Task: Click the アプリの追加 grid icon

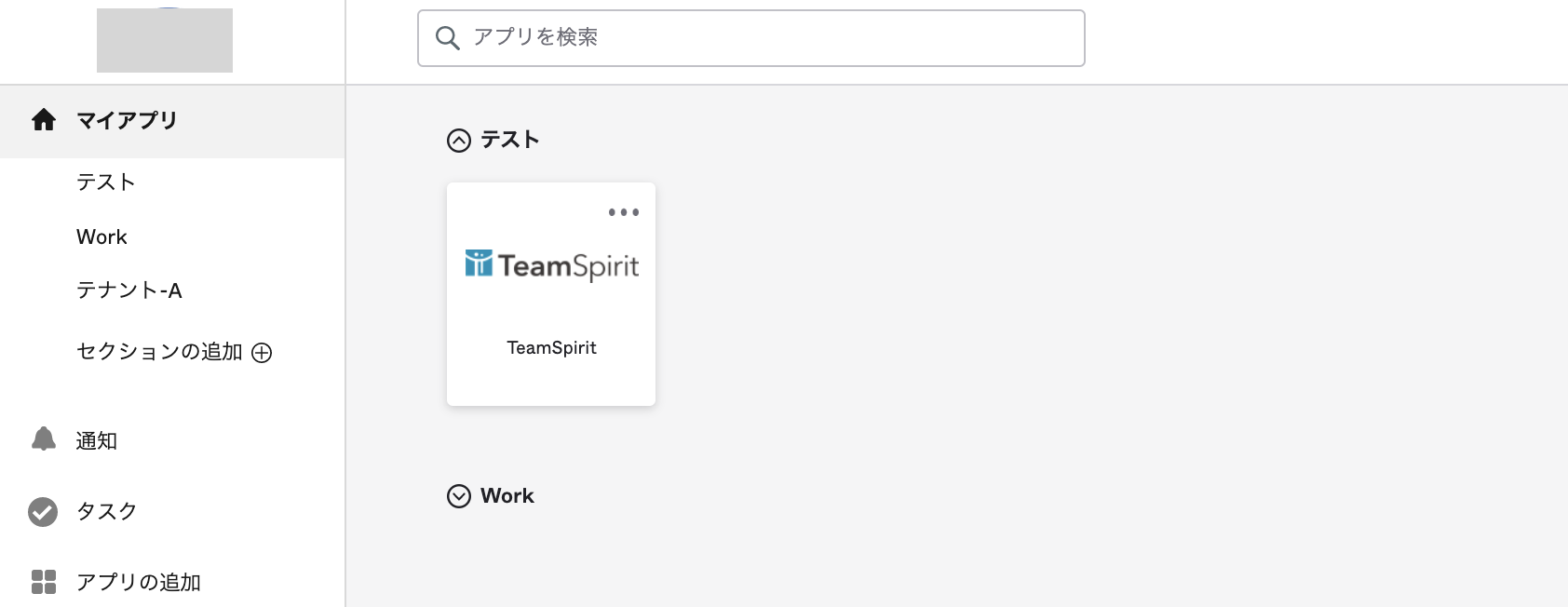Action: click(44, 582)
